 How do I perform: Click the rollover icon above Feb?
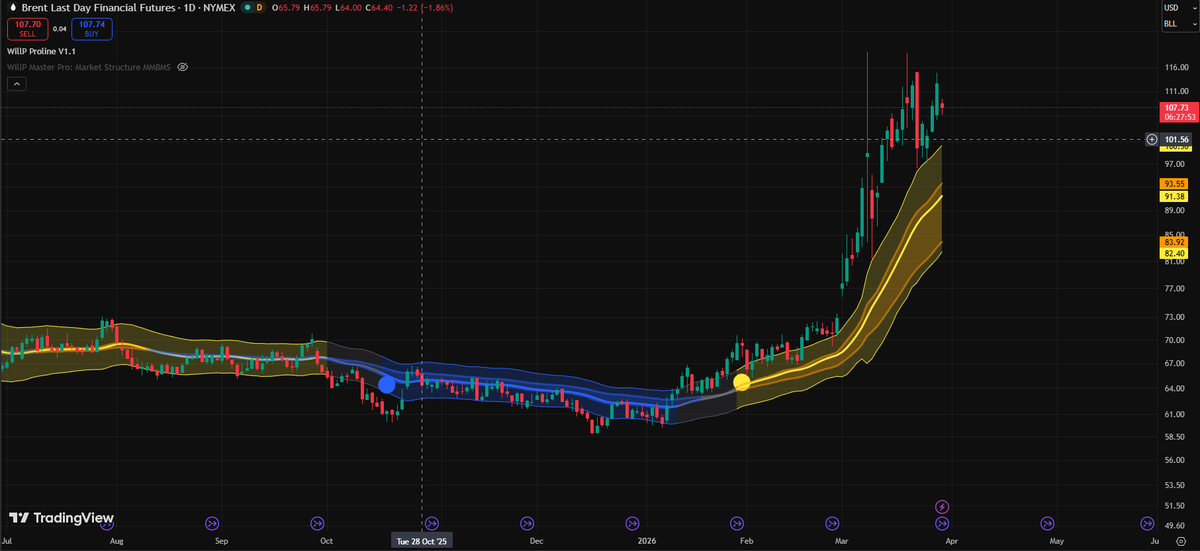pyautogui.click(x=738, y=522)
